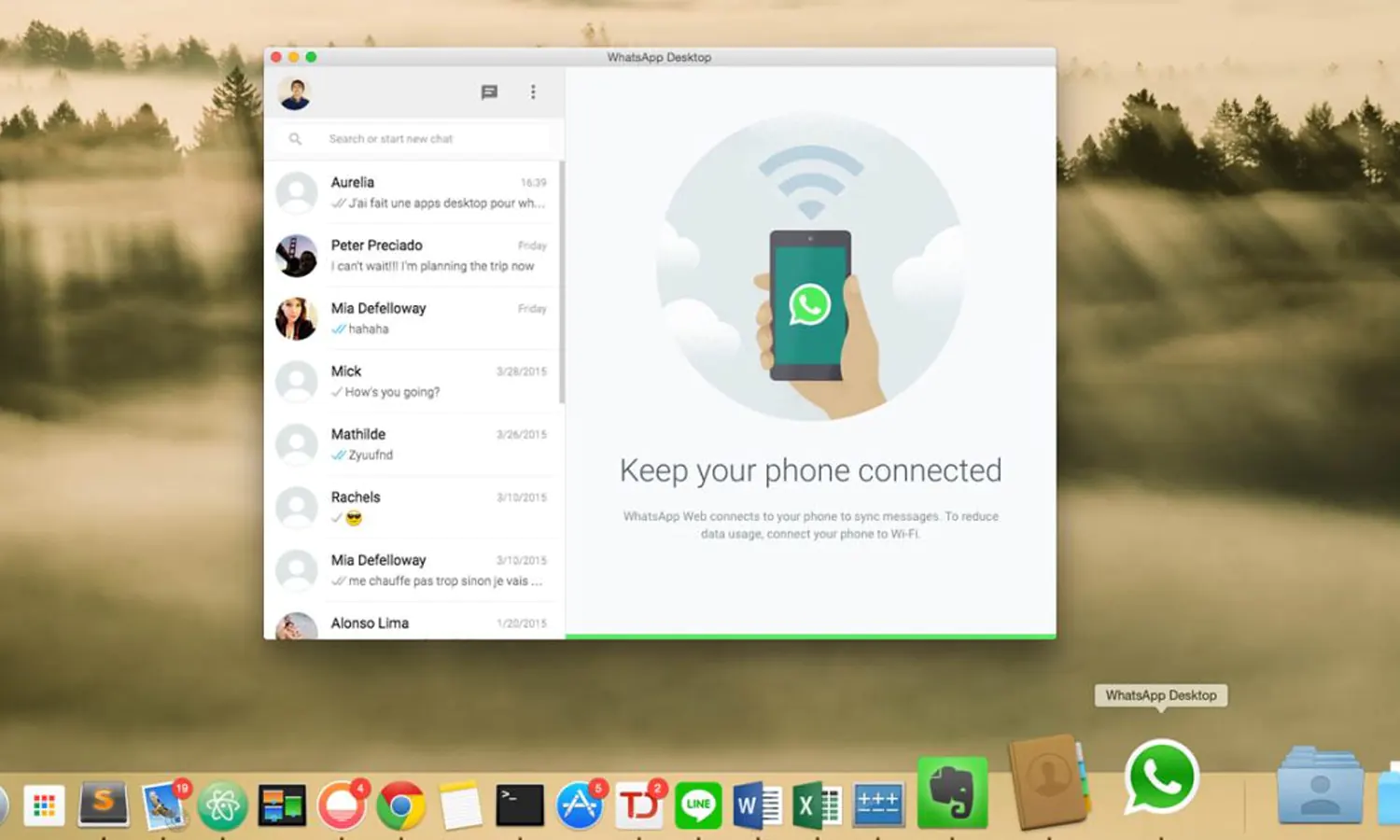1400x840 pixels.
Task: Open Mia Defelloway chat saying hahaha
Action: pyautogui.click(x=415, y=318)
